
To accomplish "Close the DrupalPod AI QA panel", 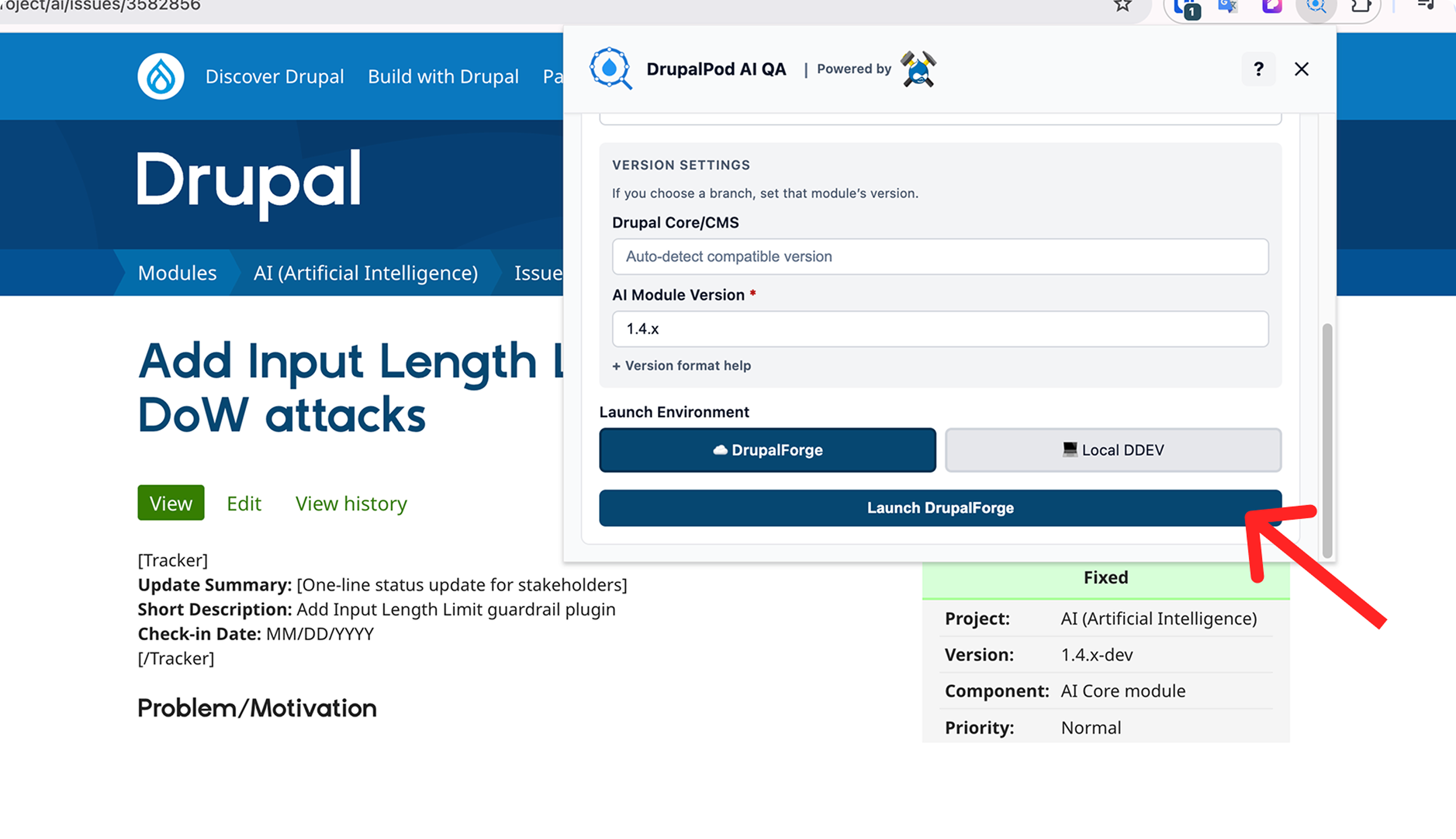I will [x=1302, y=69].
